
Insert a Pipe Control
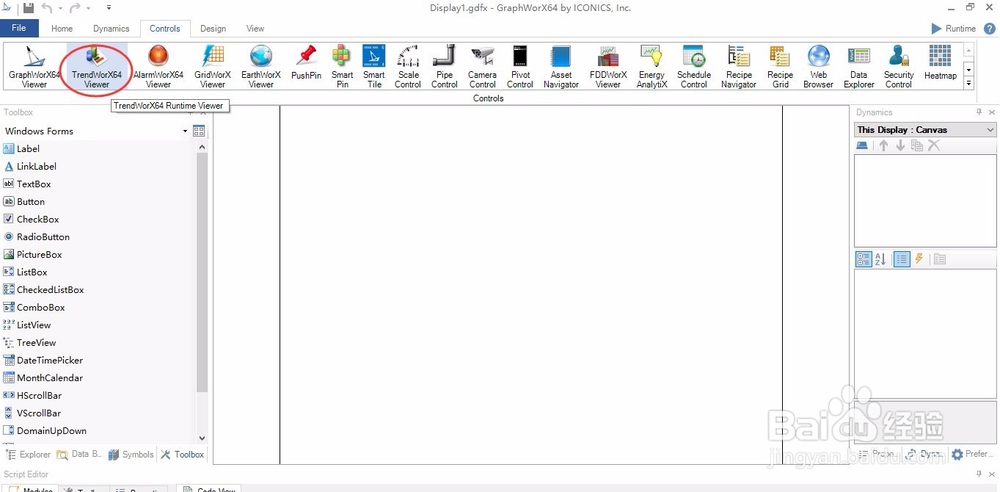click(x=444, y=66)
